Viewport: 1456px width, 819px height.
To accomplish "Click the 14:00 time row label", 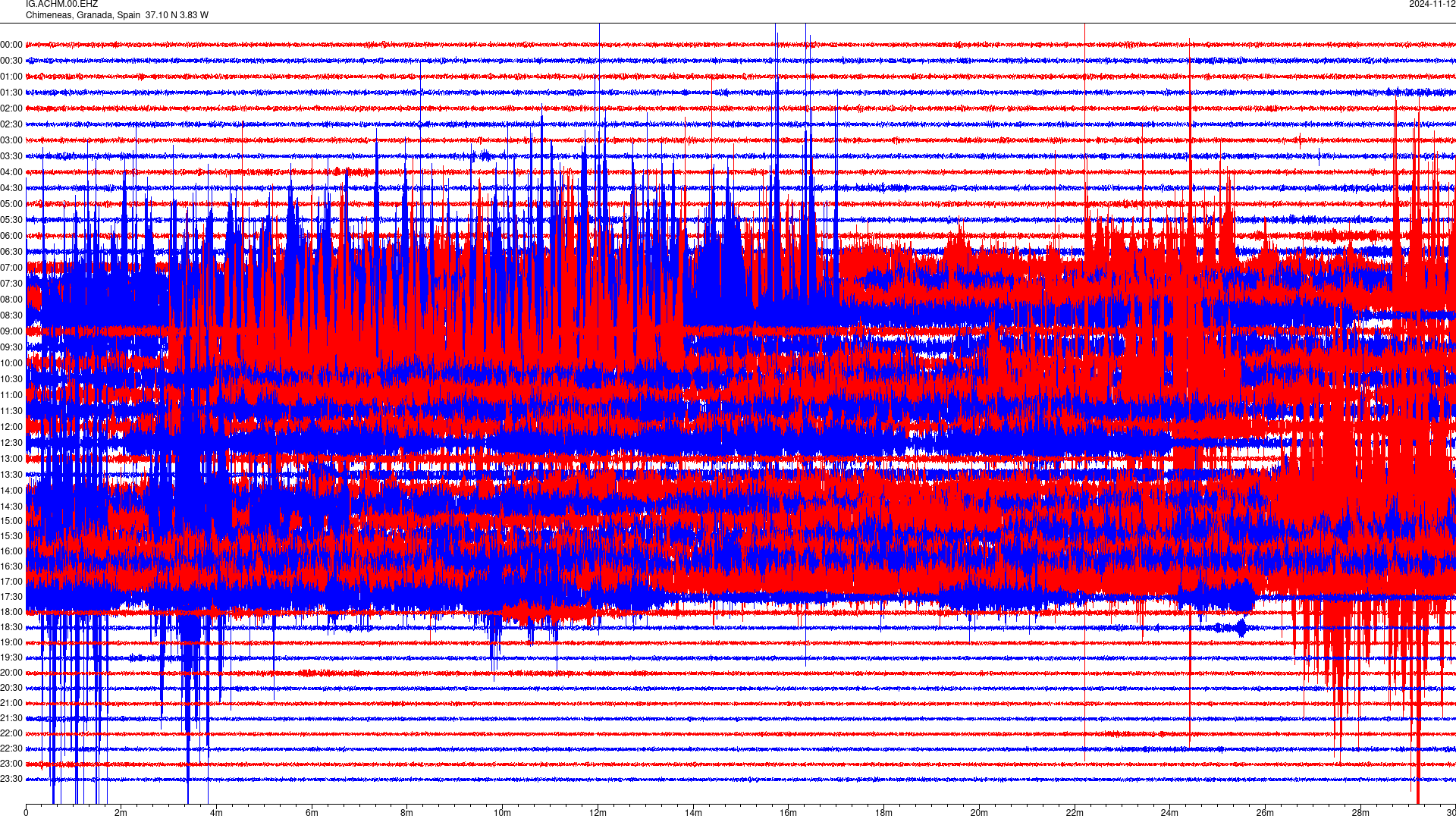I will tap(11, 491).
